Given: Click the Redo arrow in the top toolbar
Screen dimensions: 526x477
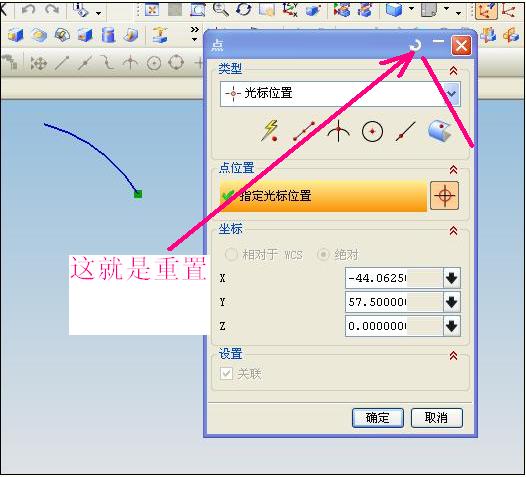Looking at the screenshot, I should click(x=52, y=9).
